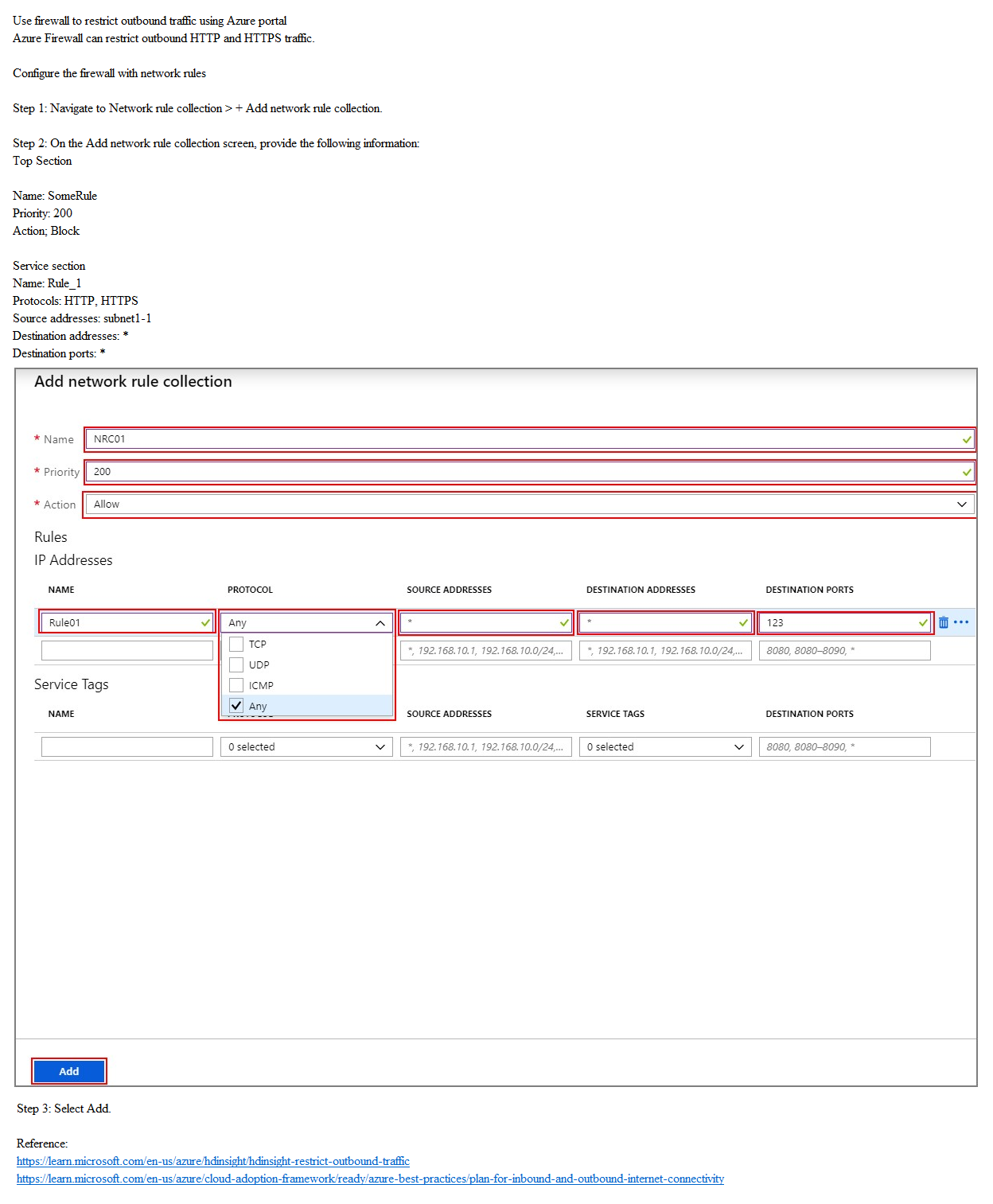Click empty source addresses field in IP Addresses
Viewport: 993px width, 1204px height.
pyautogui.click(x=486, y=651)
